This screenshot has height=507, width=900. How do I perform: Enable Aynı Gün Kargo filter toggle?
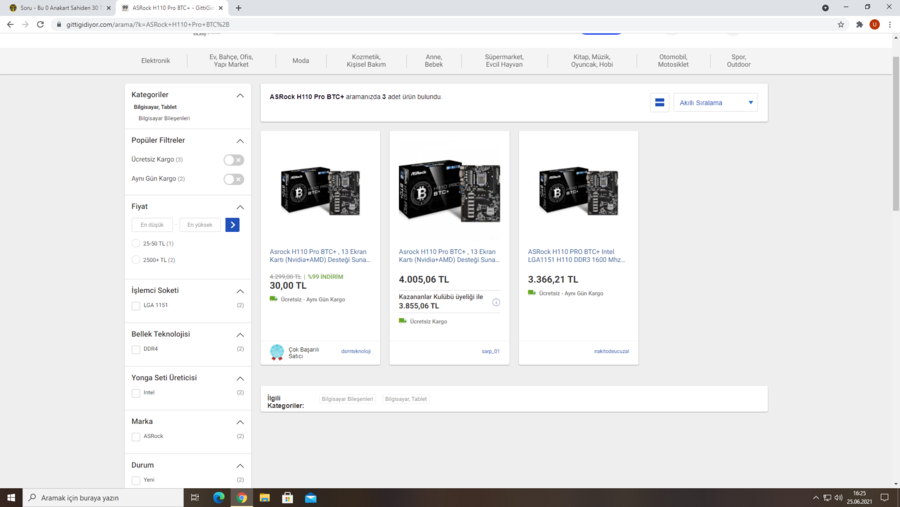point(234,179)
